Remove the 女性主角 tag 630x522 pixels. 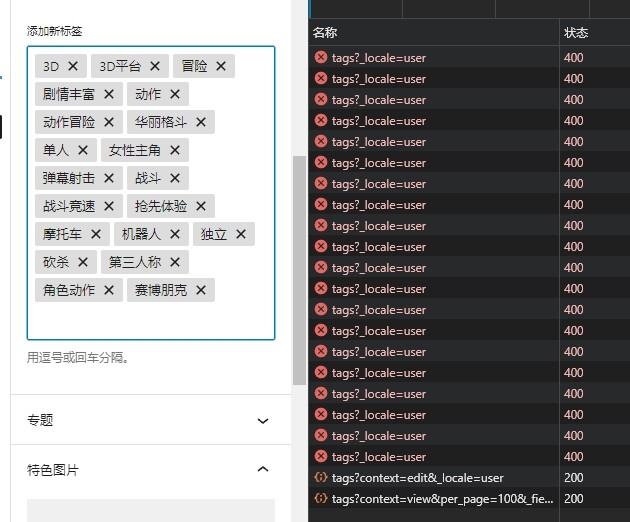click(x=174, y=151)
